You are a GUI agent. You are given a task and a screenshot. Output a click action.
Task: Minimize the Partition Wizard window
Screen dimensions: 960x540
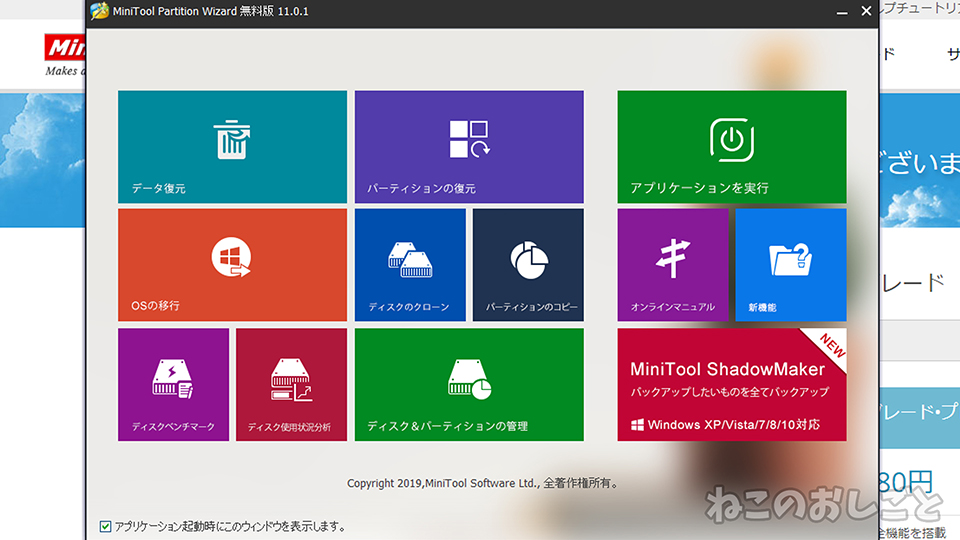click(842, 12)
